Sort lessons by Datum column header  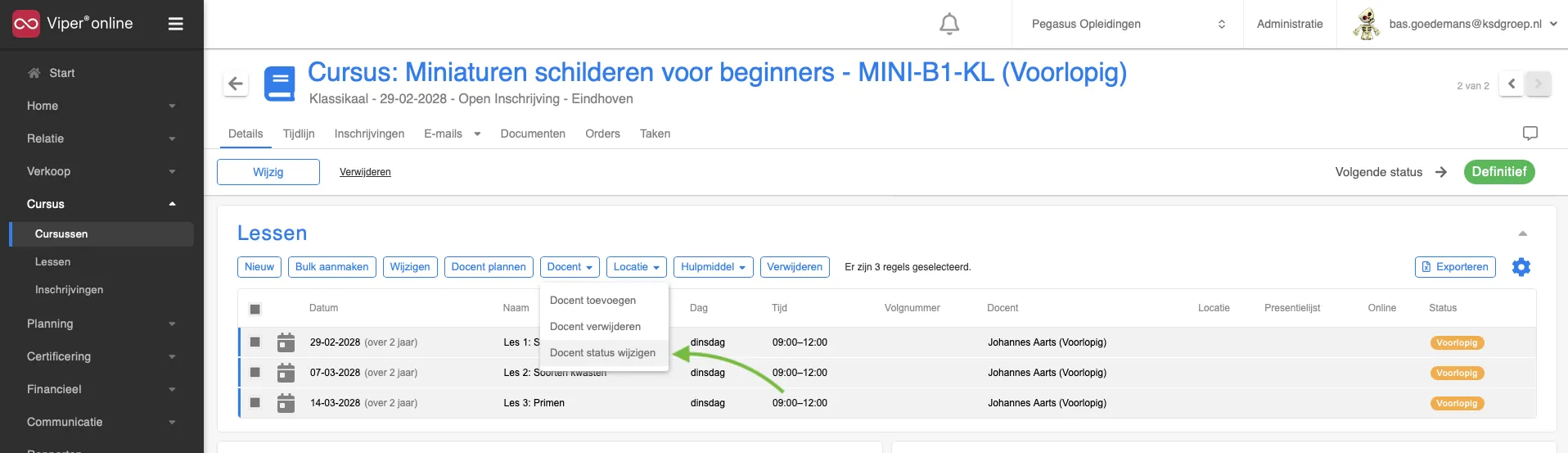[x=323, y=308]
